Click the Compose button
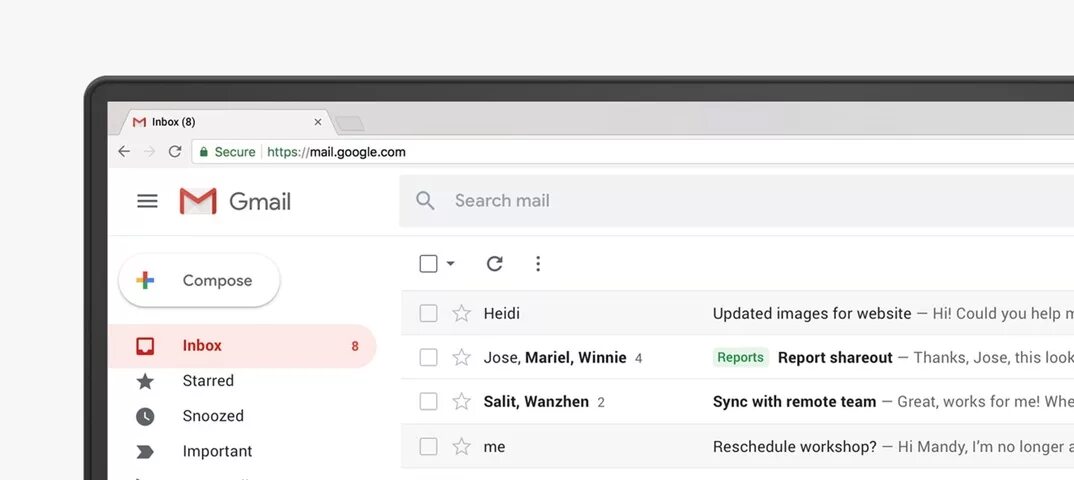The image size is (1074, 480). pyautogui.click(x=199, y=280)
